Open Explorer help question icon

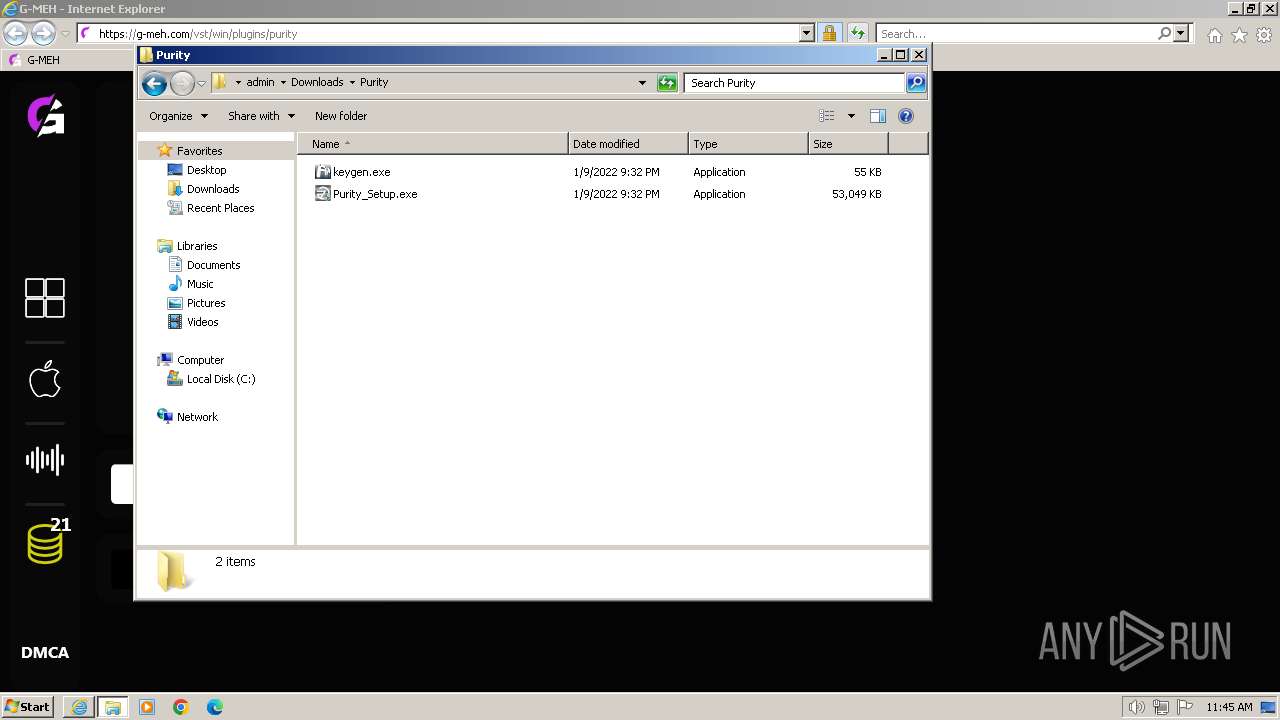coord(906,116)
